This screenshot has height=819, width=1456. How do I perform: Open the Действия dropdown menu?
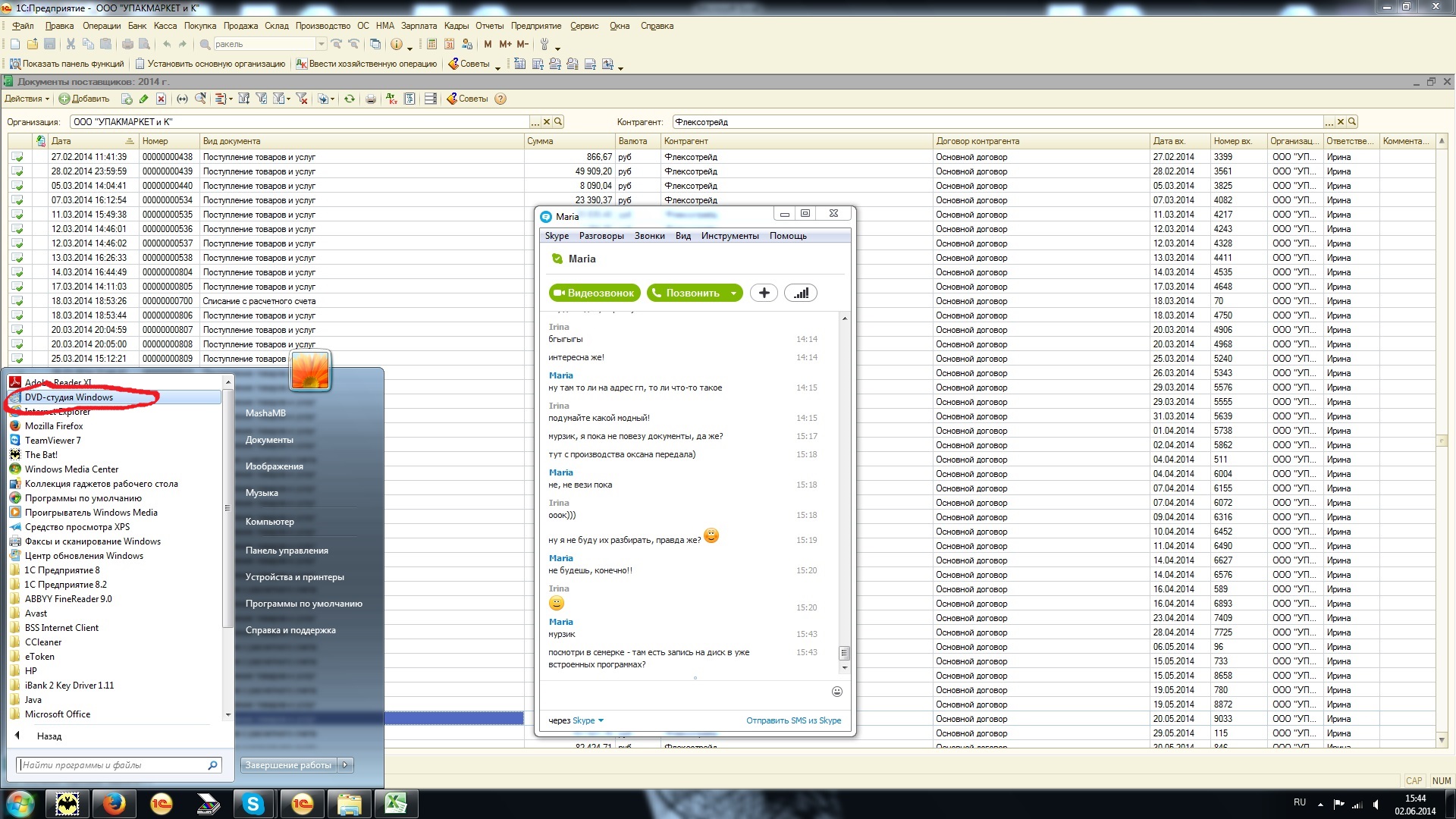point(27,99)
